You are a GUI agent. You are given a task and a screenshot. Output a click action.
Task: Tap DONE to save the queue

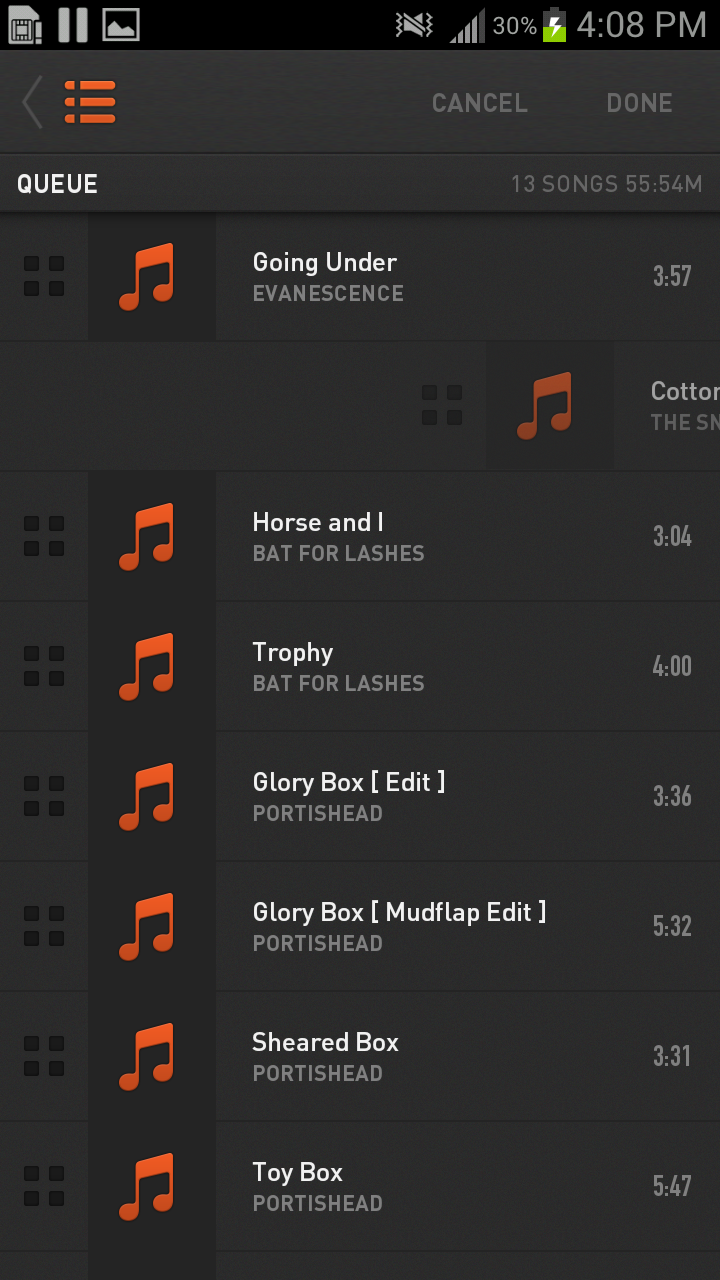(x=639, y=103)
